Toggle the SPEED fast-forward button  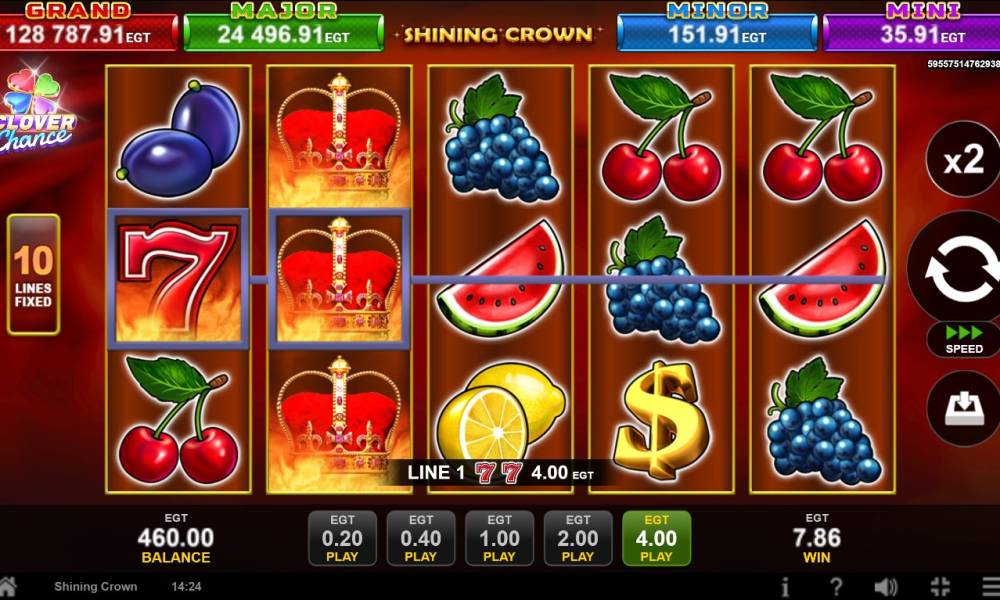pos(964,340)
